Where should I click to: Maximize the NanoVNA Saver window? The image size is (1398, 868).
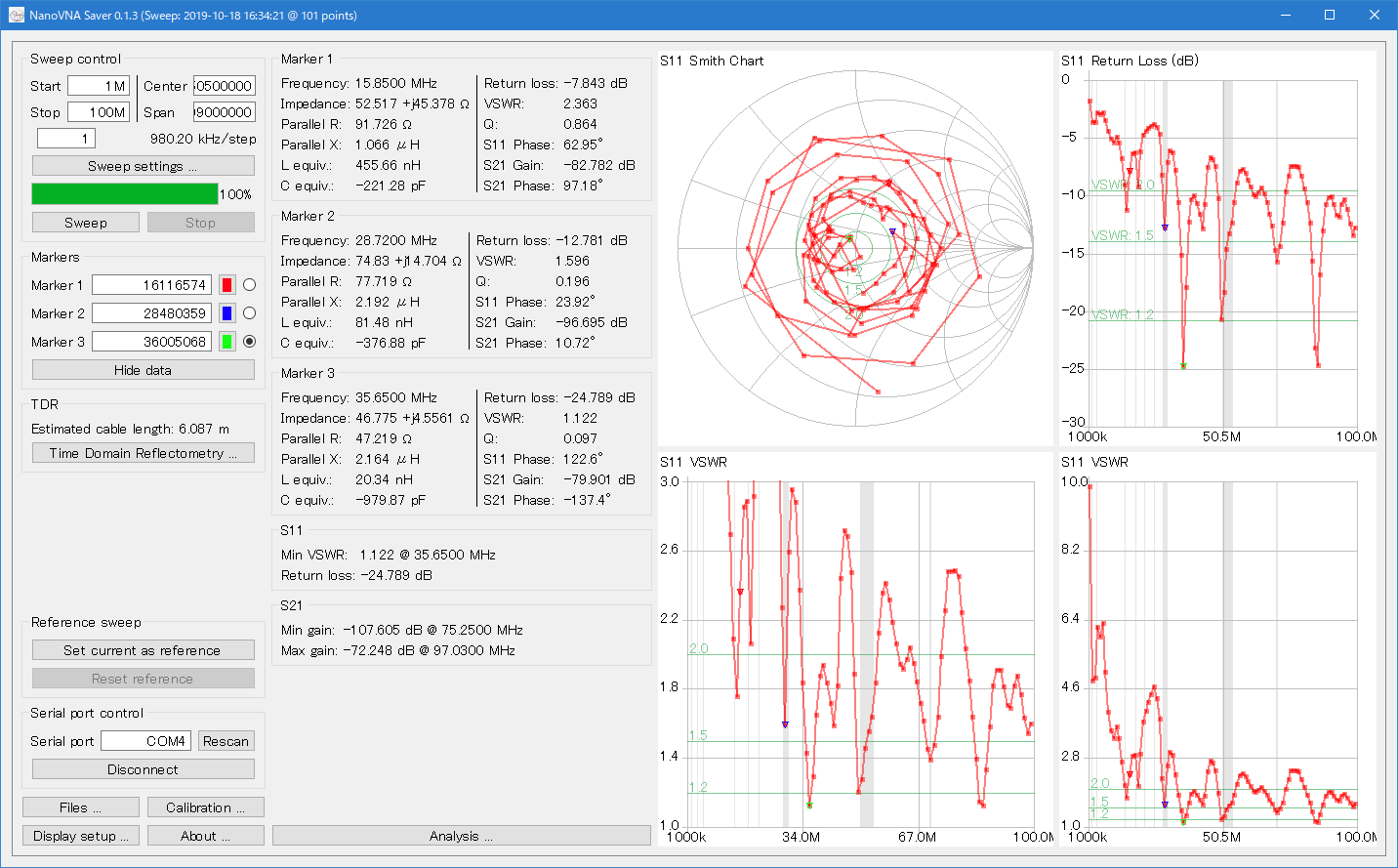tap(1330, 16)
